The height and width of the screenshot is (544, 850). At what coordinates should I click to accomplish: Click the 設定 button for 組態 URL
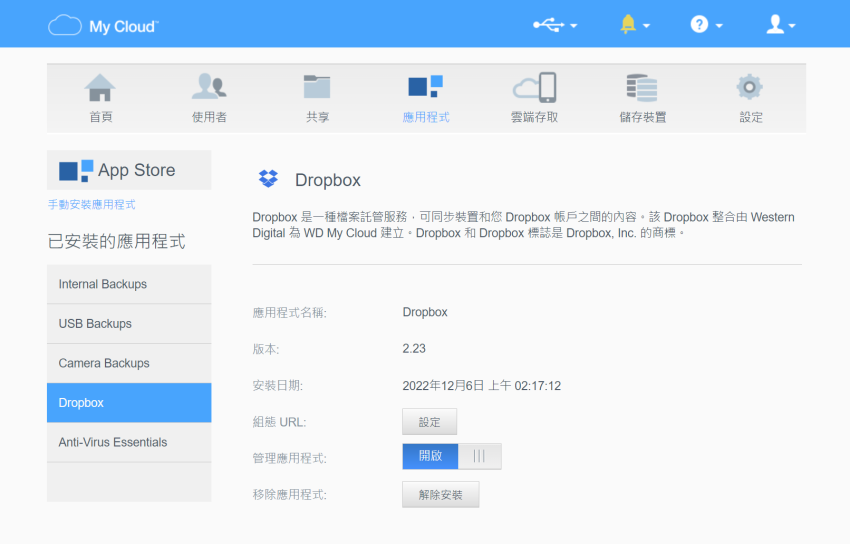pos(429,422)
